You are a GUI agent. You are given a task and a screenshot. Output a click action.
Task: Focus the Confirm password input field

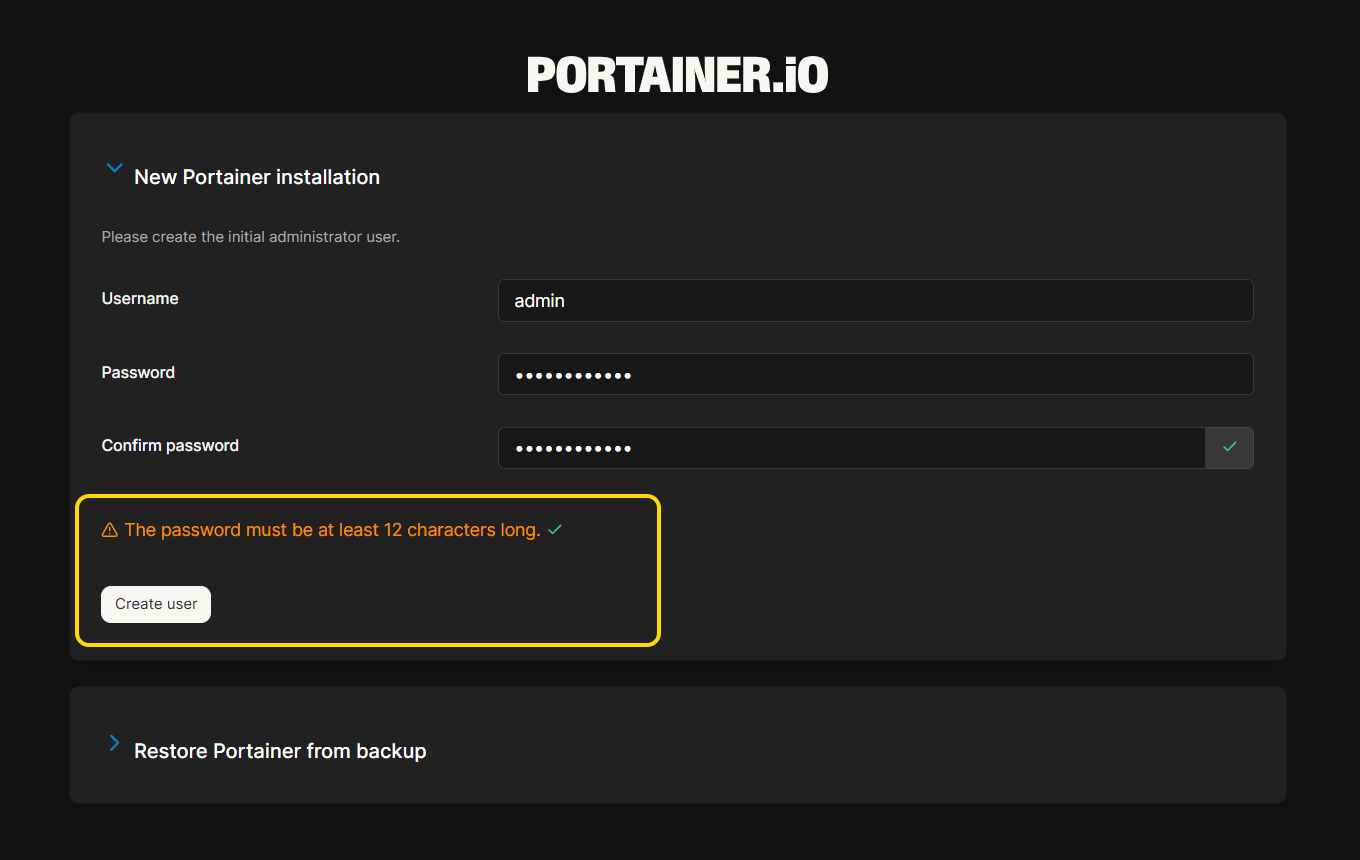852,448
